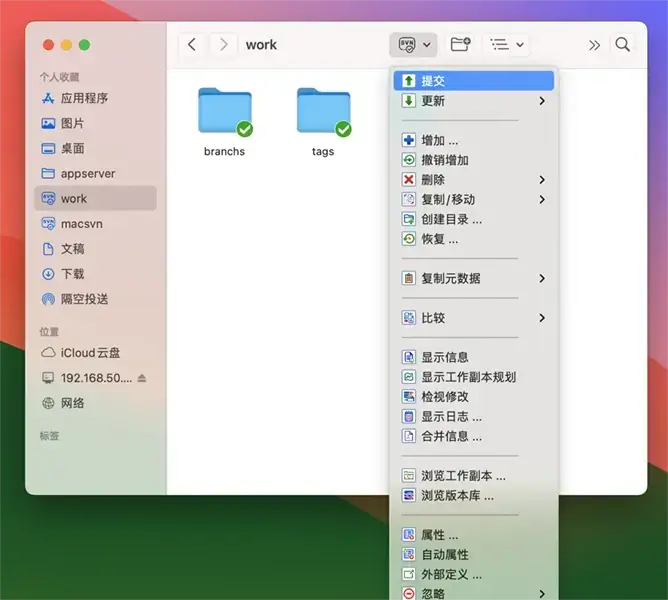The width and height of the screenshot is (668, 600).
Task: Eject the 192.168.50 network volume
Action: 142,378
